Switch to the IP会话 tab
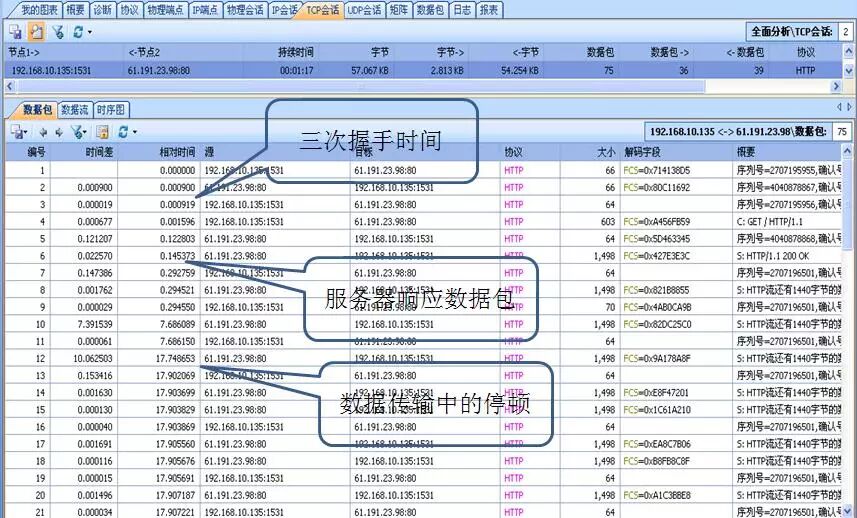 pyautogui.click(x=285, y=10)
